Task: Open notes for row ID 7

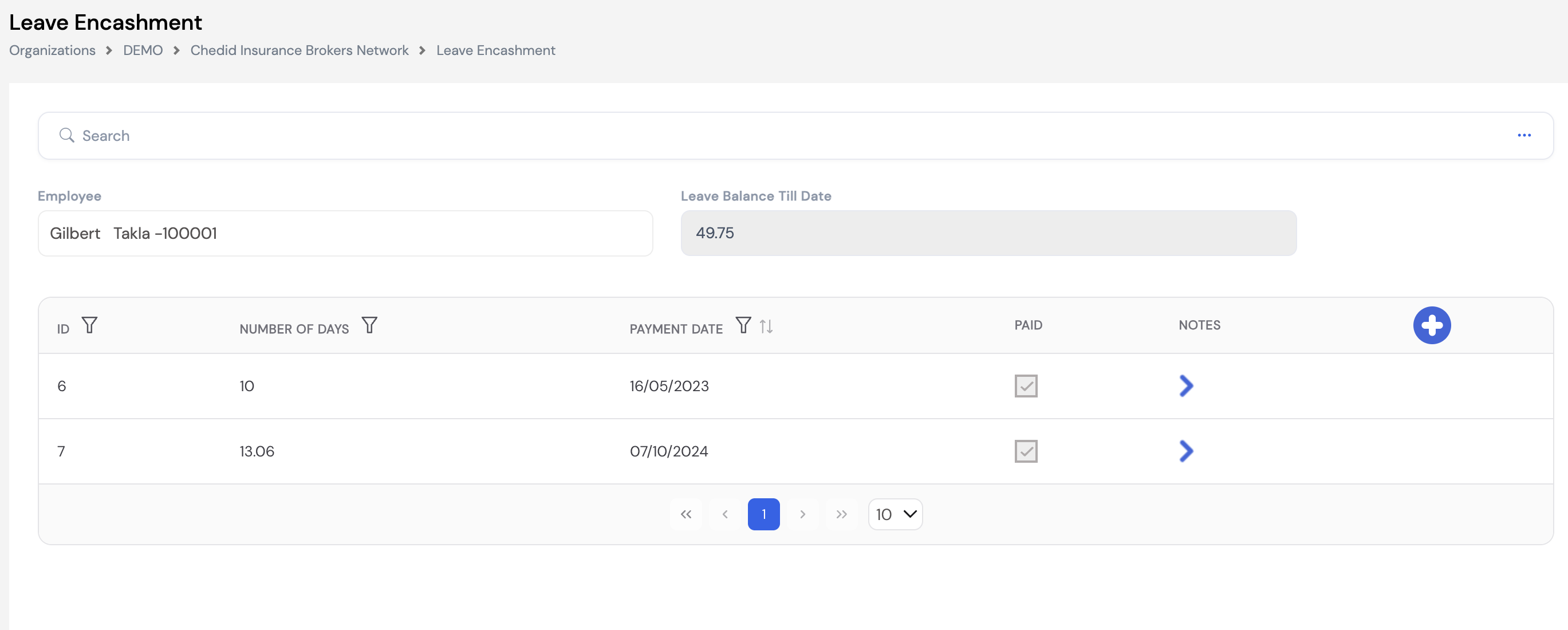Action: (1186, 451)
